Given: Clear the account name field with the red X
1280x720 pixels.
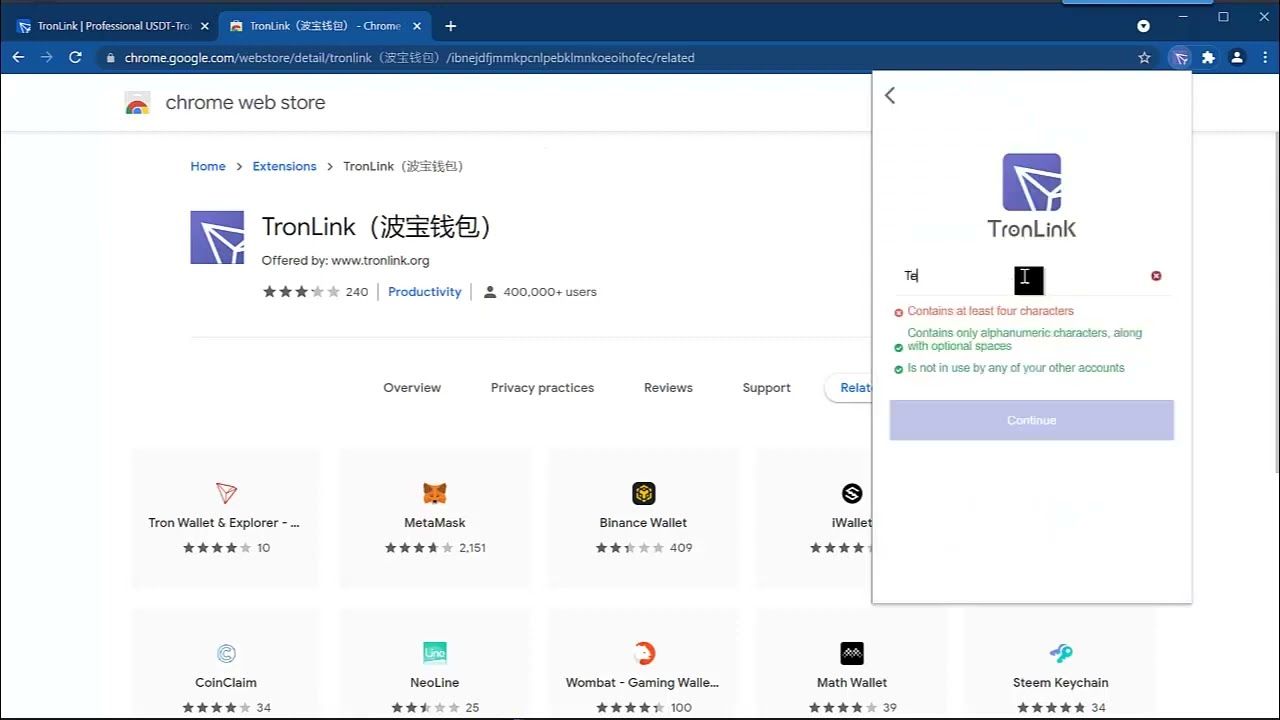Looking at the screenshot, I should (x=1156, y=276).
